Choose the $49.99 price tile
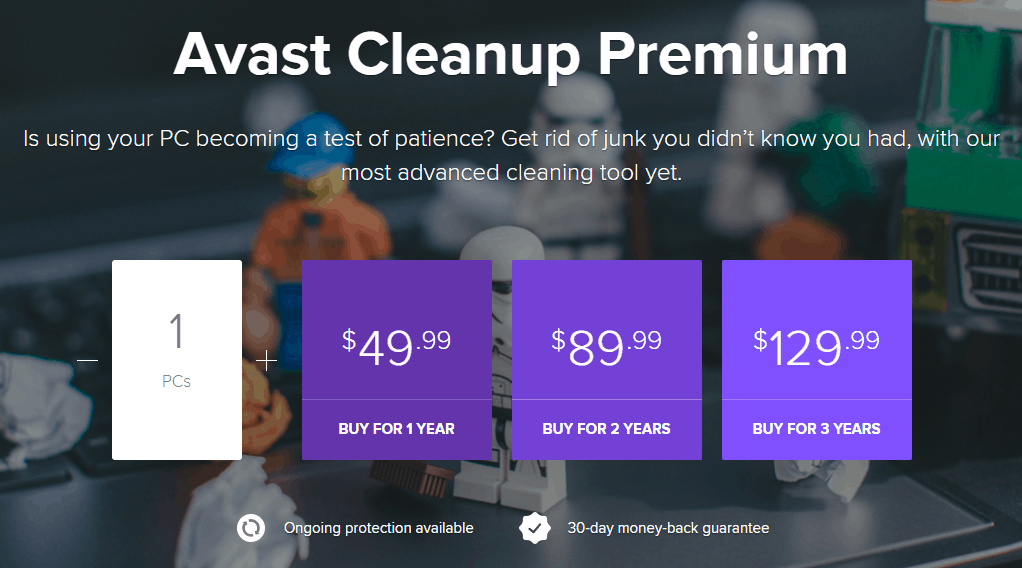Viewport: 1022px width, 568px height. point(397,330)
